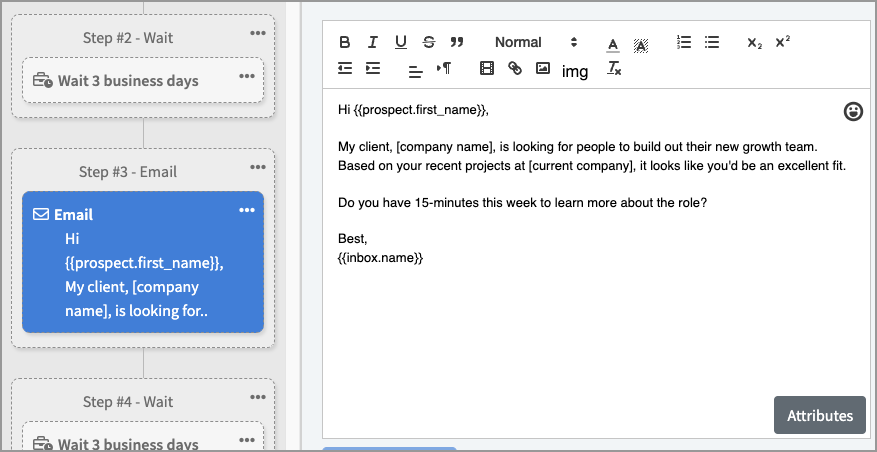877x452 pixels.
Task: Open the text background highlight color picker
Action: 641,43
